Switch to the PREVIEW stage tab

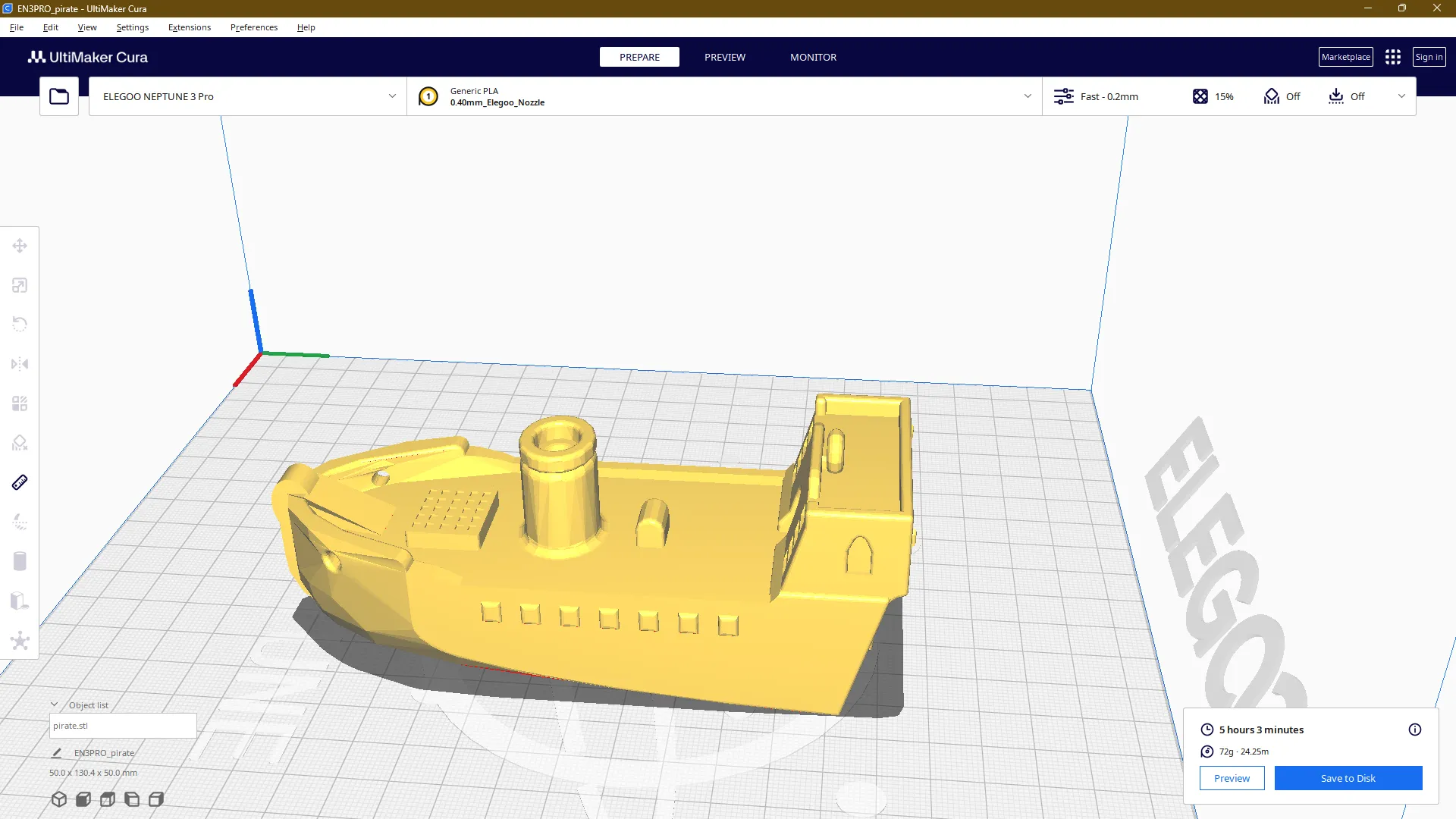[724, 57]
